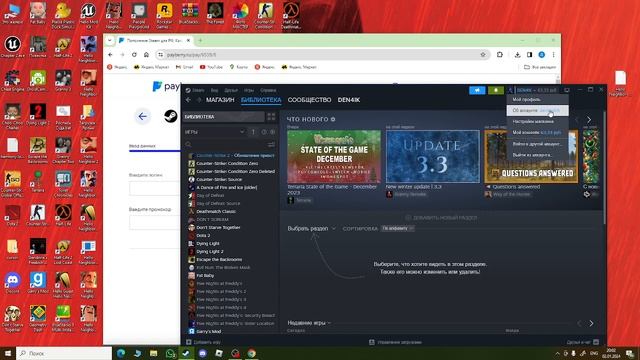640x360 pixels.
Task: Bookmark the page with Chrome star
Action: click(483, 55)
